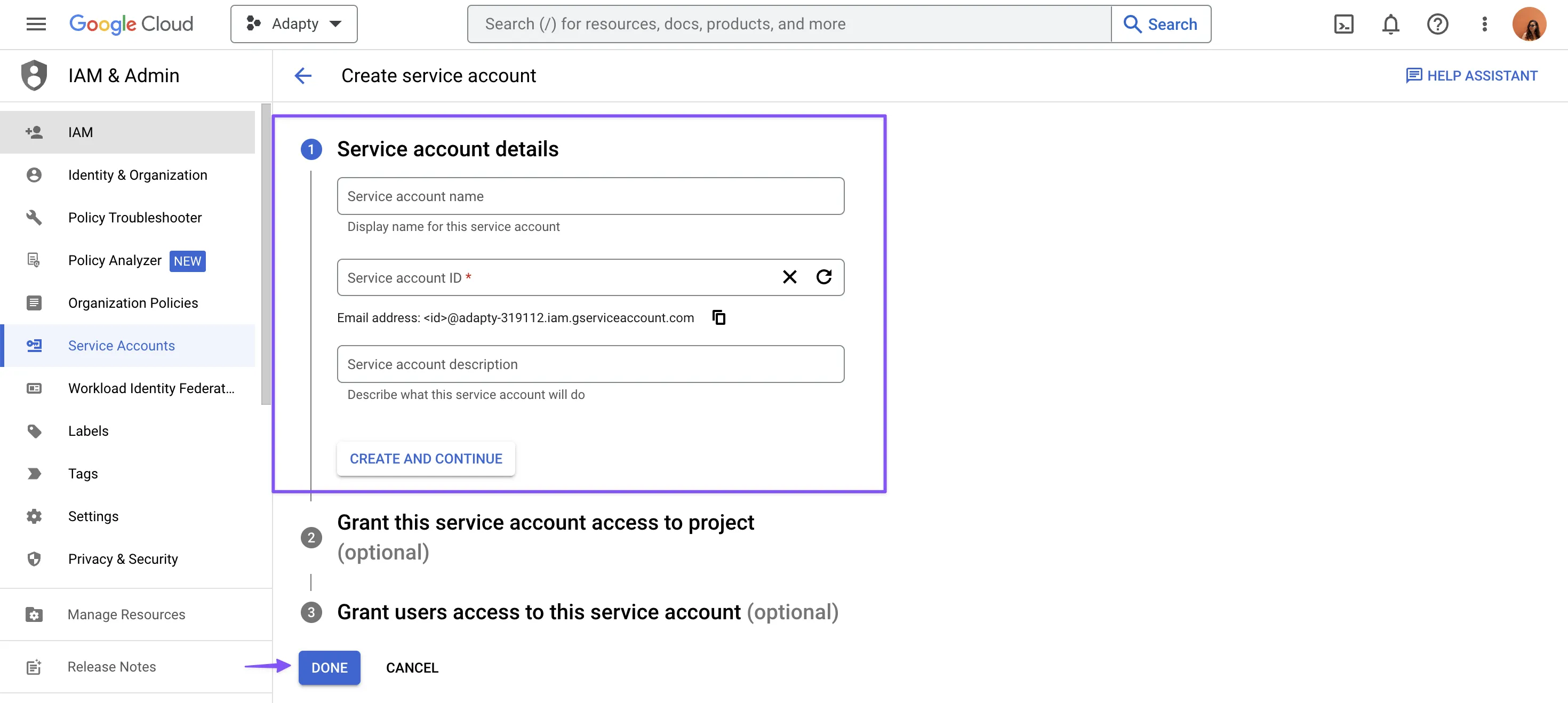Click the CREATE AND CONTINUE button
The width and height of the screenshot is (1568, 703).
click(426, 458)
